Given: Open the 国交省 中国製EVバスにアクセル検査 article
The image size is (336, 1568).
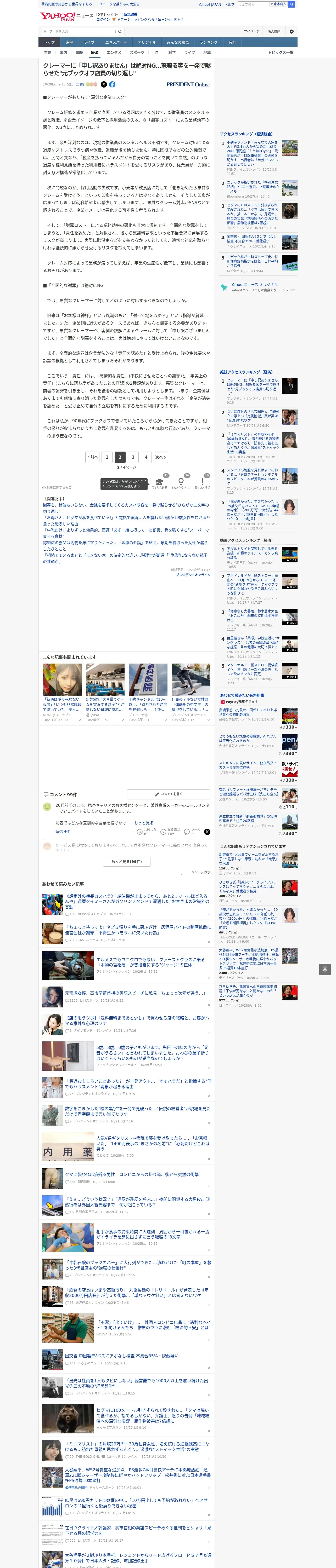Looking at the screenshot, I should point(122,1356).
